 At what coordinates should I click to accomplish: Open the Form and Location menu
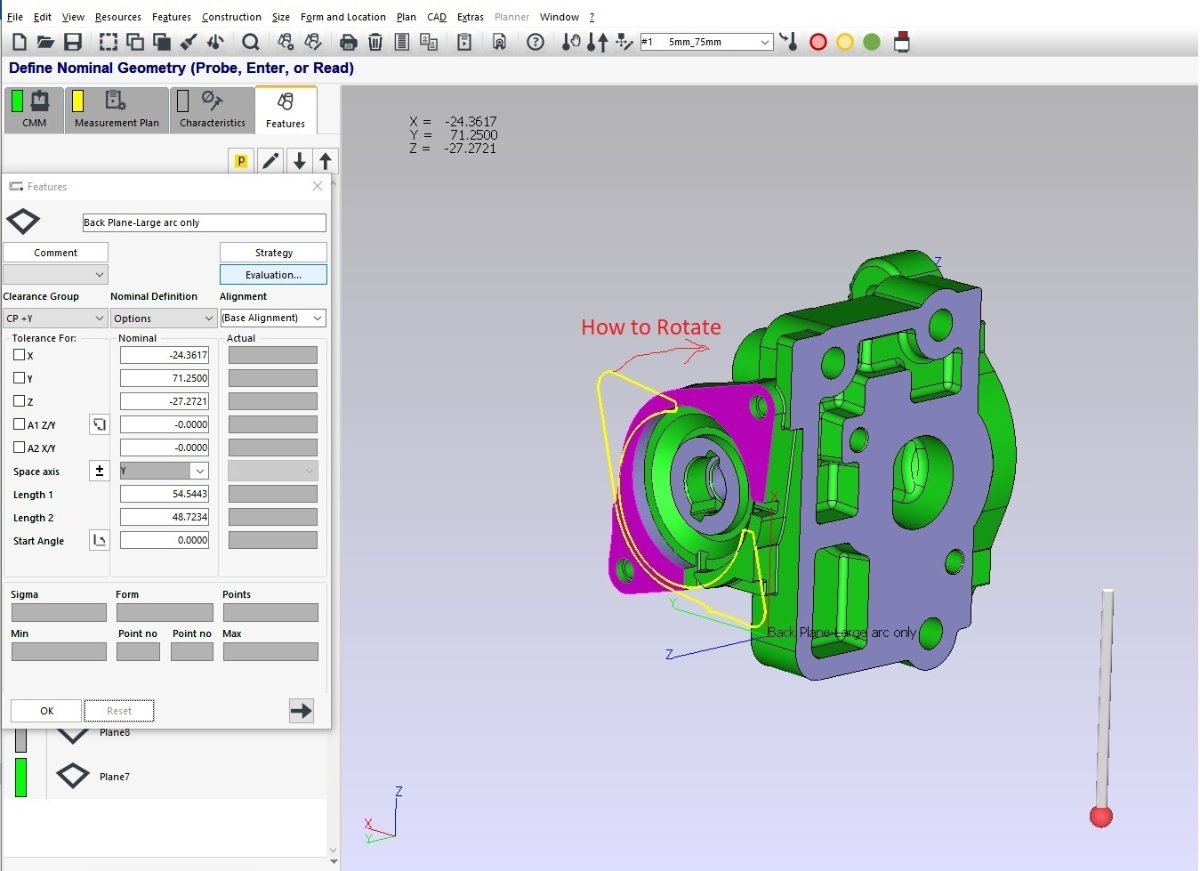343,17
